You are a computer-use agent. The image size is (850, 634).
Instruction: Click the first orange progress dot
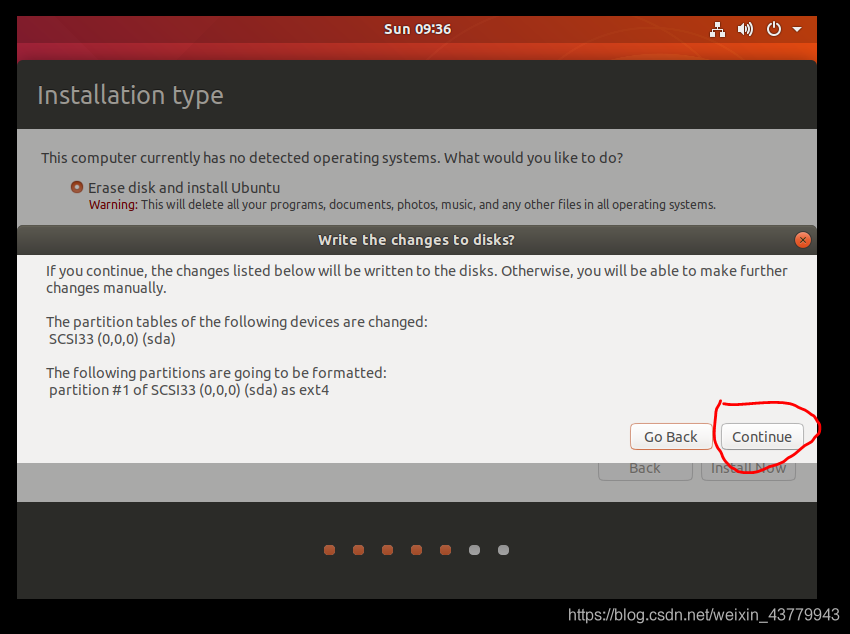point(329,550)
